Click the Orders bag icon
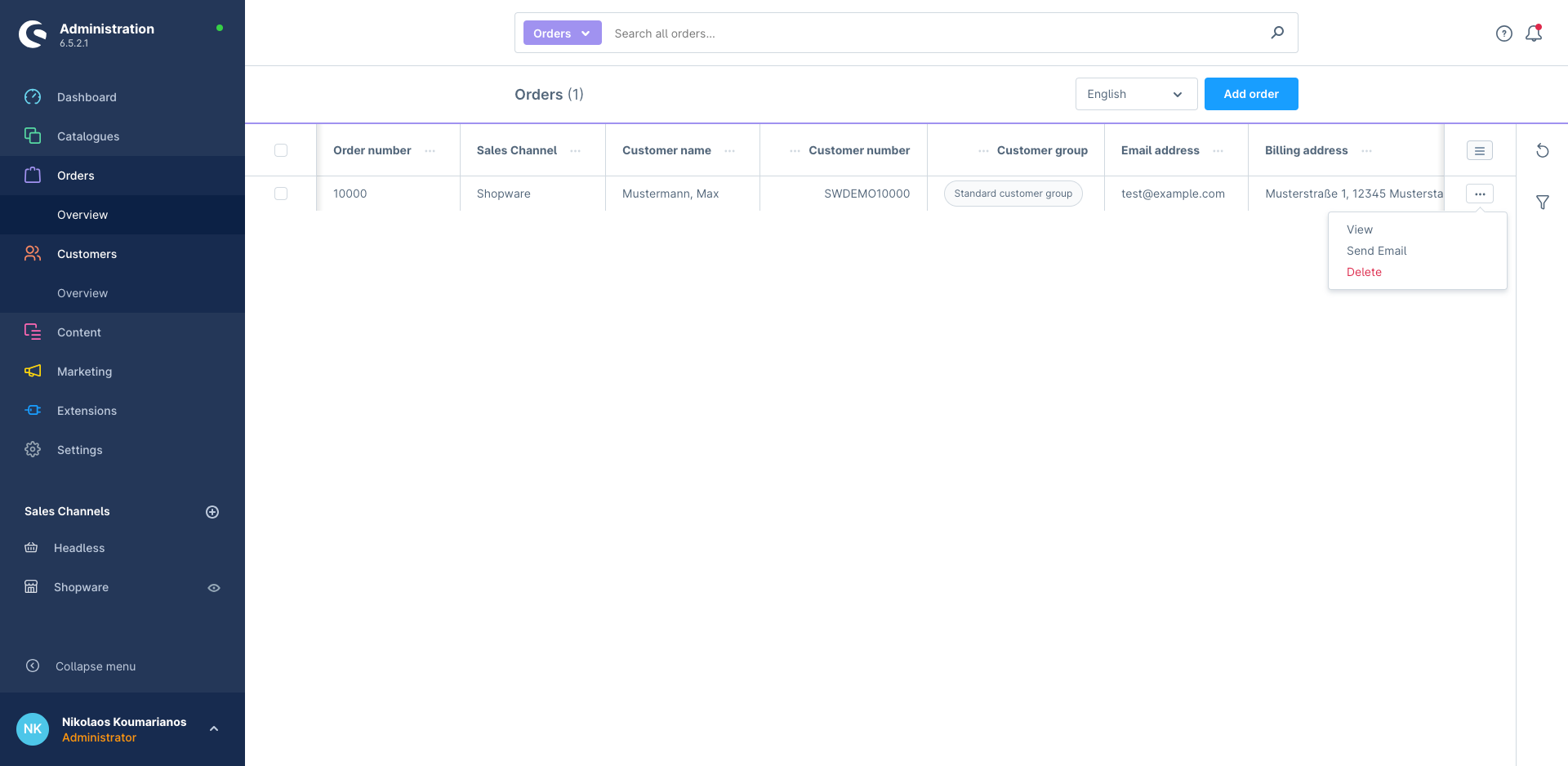Screen dimensions: 1568x766 [x=33, y=175]
